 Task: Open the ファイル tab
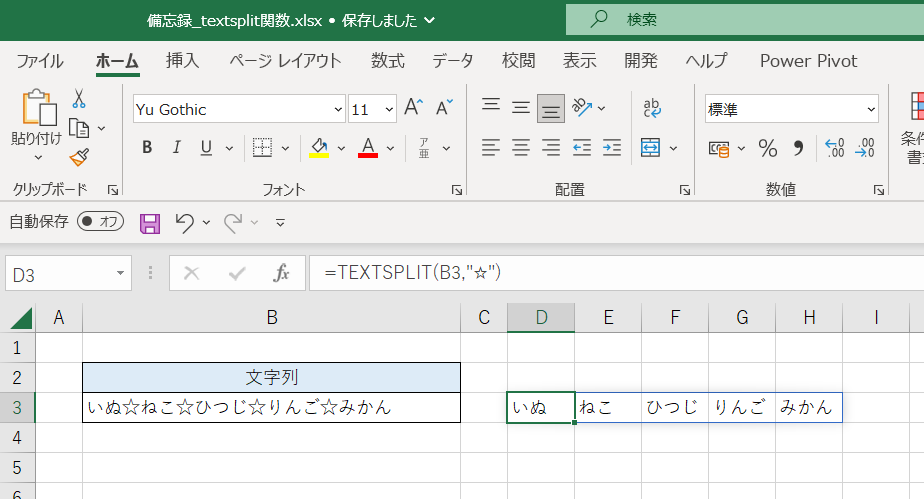40,61
